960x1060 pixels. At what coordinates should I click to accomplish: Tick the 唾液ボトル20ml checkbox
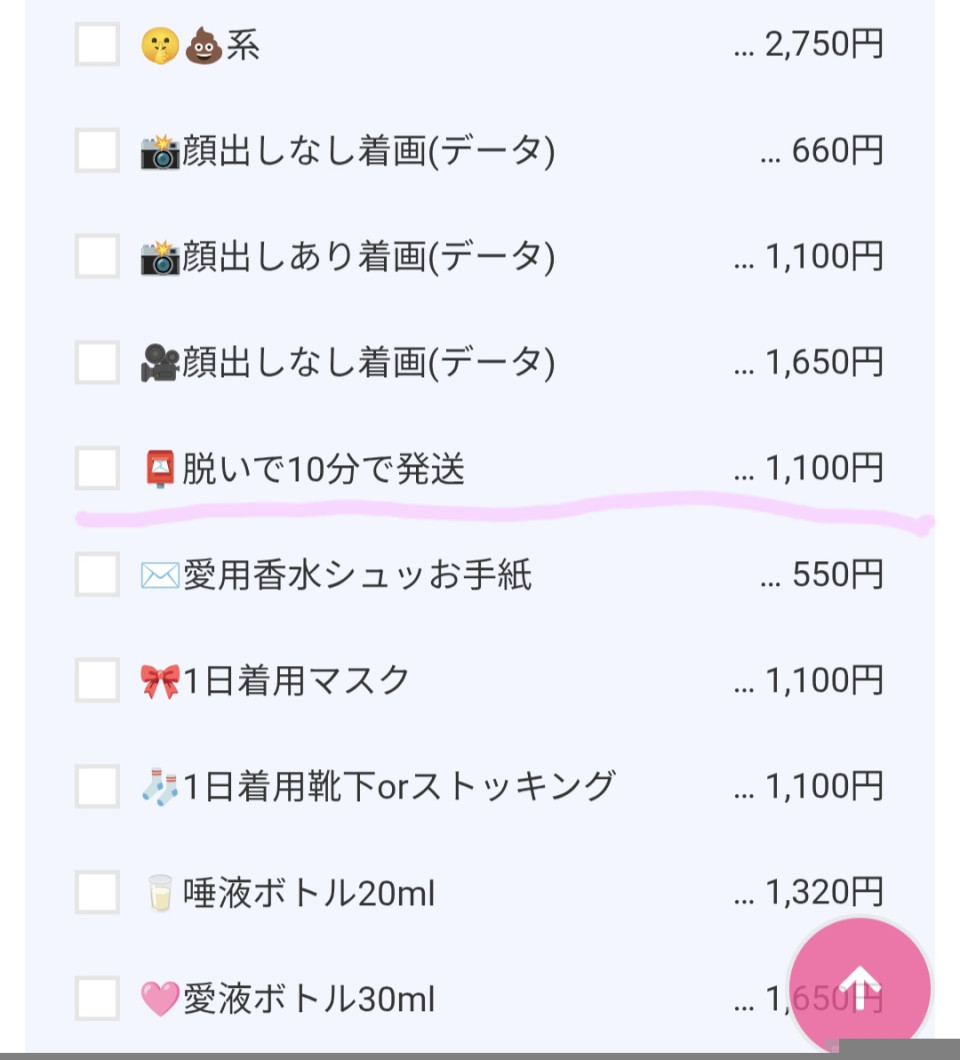(x=97, y=892)
